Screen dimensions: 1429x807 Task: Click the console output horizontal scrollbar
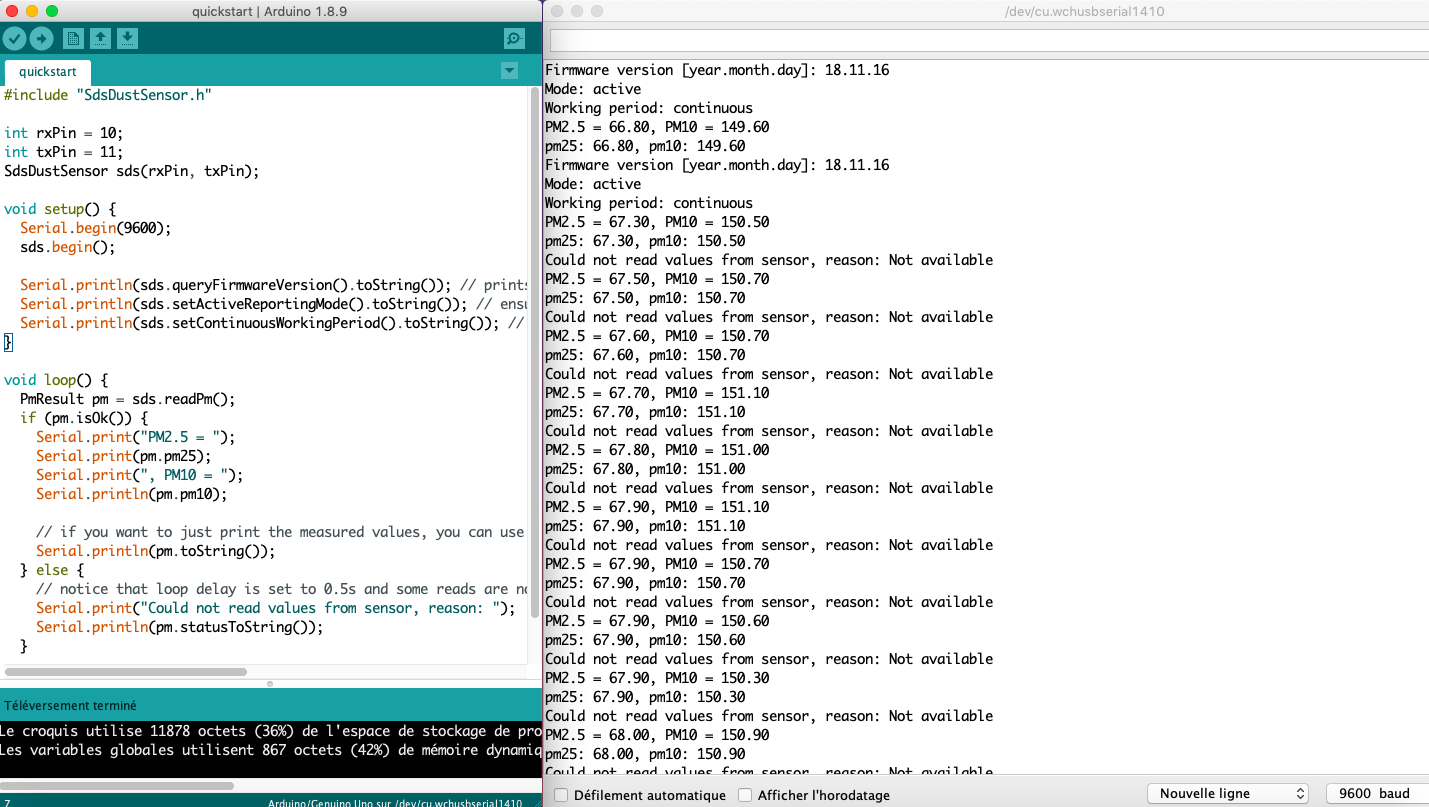click(x=118, y=786)
